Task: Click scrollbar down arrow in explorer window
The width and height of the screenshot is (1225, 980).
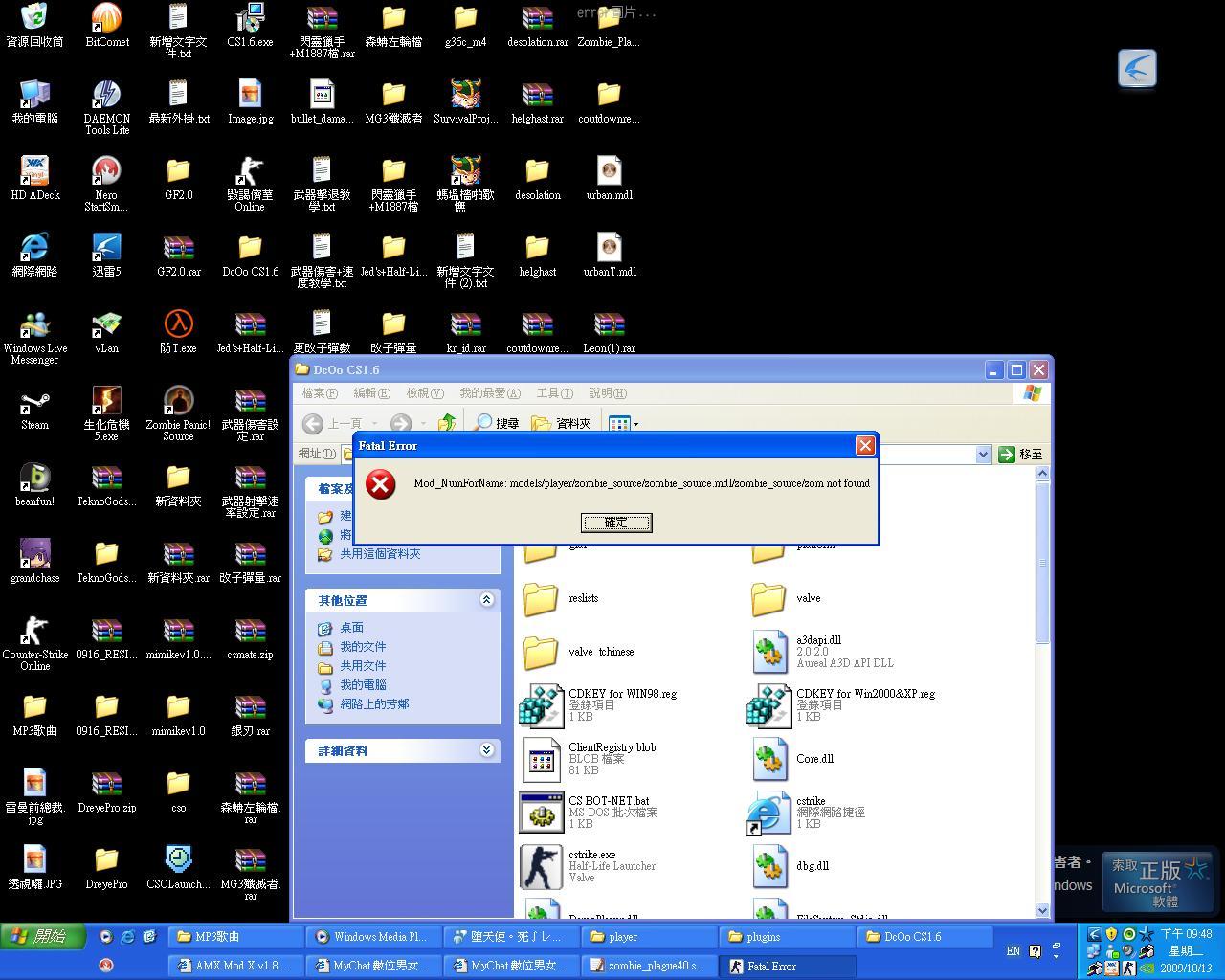Action: pos(1042,910)
